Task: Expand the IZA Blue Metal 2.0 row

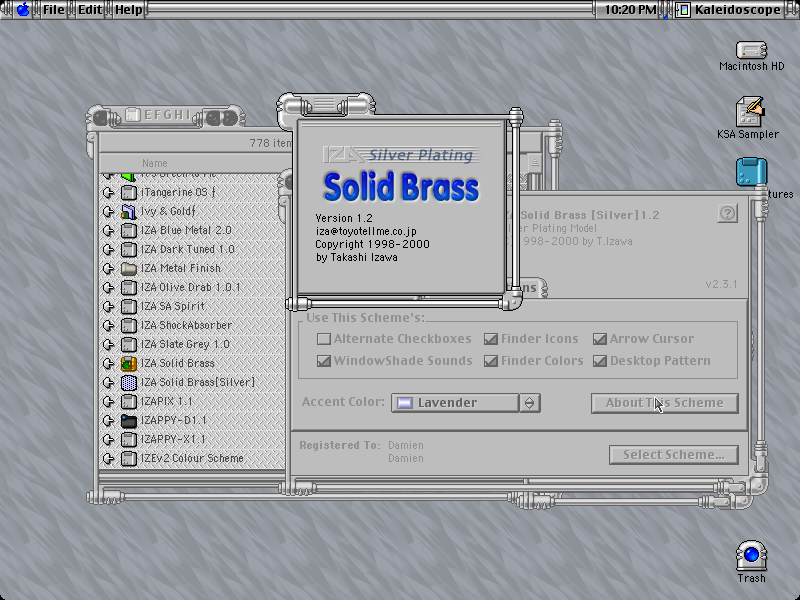Action: [x=108, y=231]
